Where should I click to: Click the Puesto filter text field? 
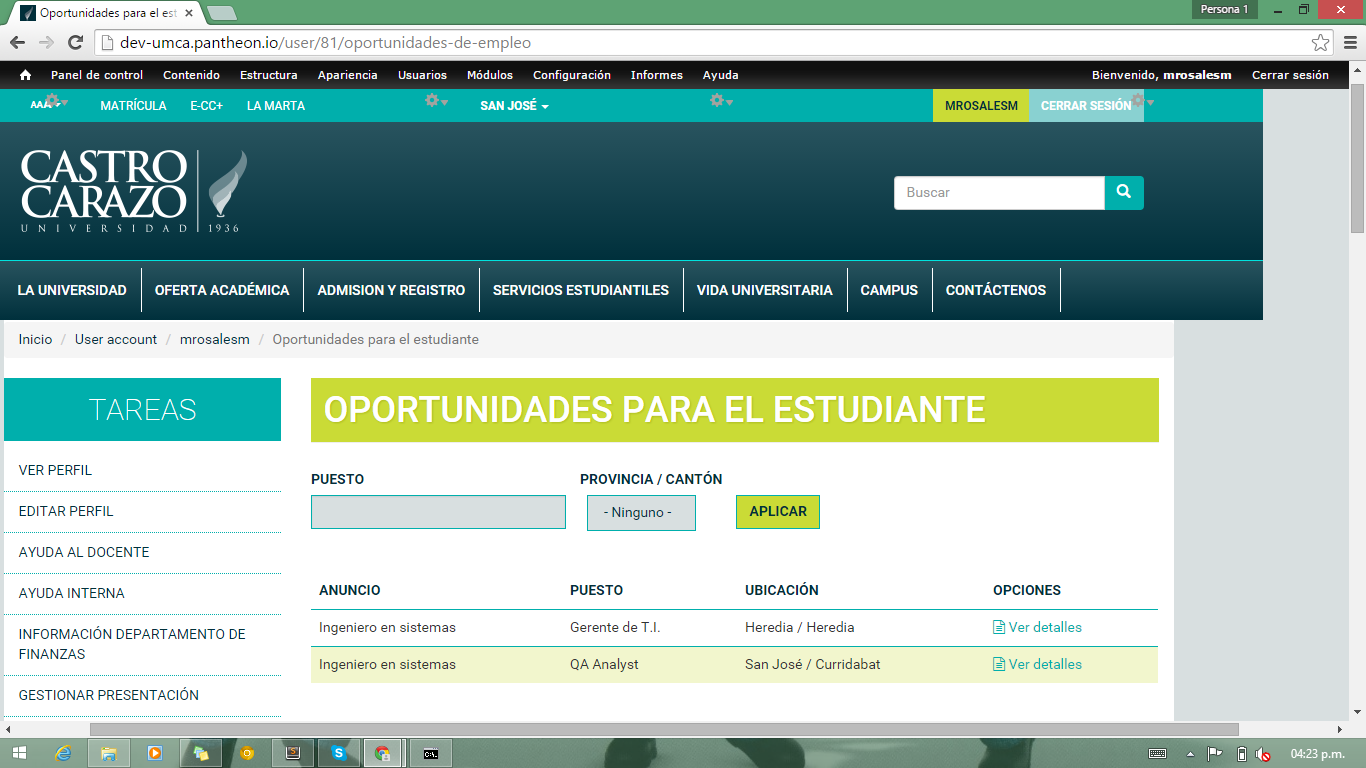pyautogui.click(x=438, y=512)
